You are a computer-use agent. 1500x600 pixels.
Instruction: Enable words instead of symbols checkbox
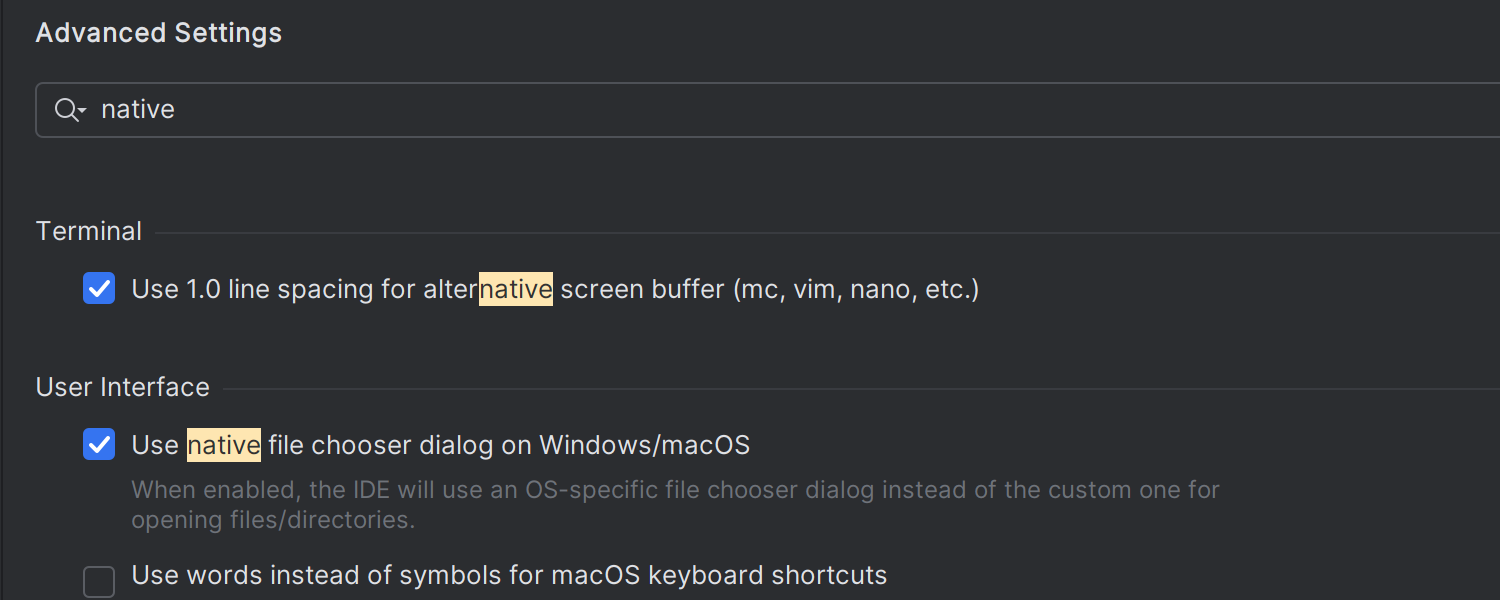99,581
